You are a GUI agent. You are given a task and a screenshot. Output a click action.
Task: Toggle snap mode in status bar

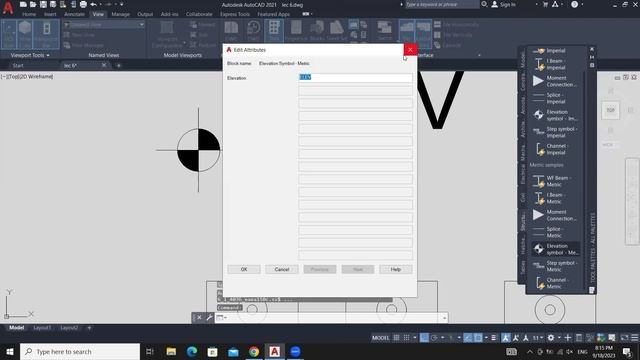pos(407,338)
